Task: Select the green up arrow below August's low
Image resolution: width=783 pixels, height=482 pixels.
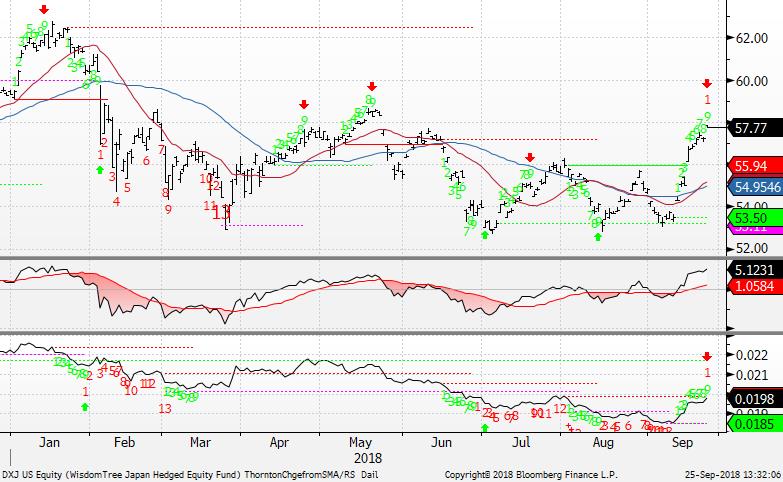Action: tap(599, 239)
